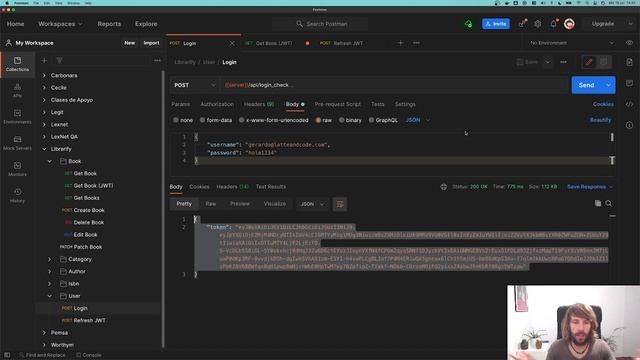Open the POST method dropdown
Viewport: 640px width, 360px height.
195,85
